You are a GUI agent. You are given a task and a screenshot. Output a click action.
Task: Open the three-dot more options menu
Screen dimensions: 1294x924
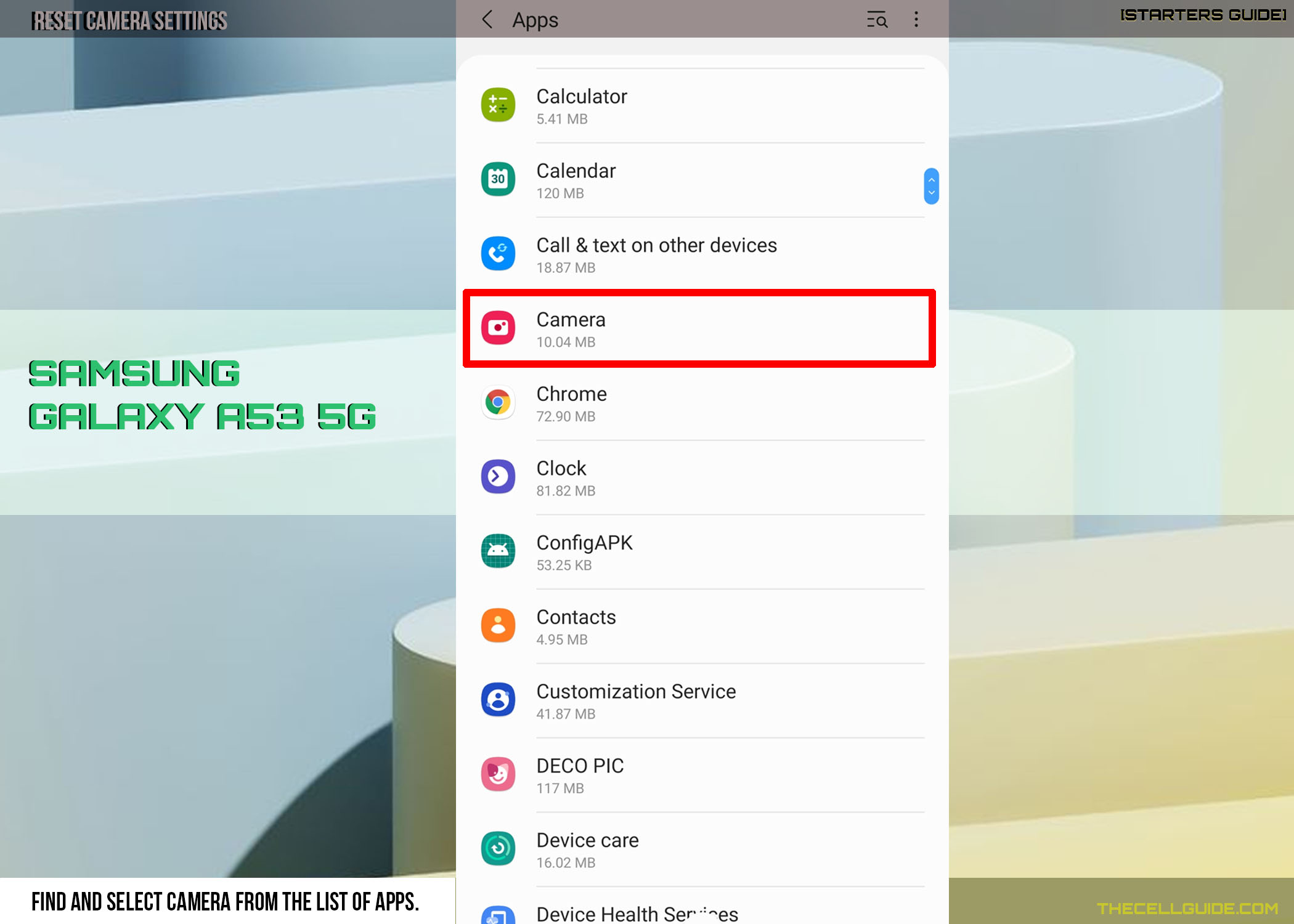[916, 20]
